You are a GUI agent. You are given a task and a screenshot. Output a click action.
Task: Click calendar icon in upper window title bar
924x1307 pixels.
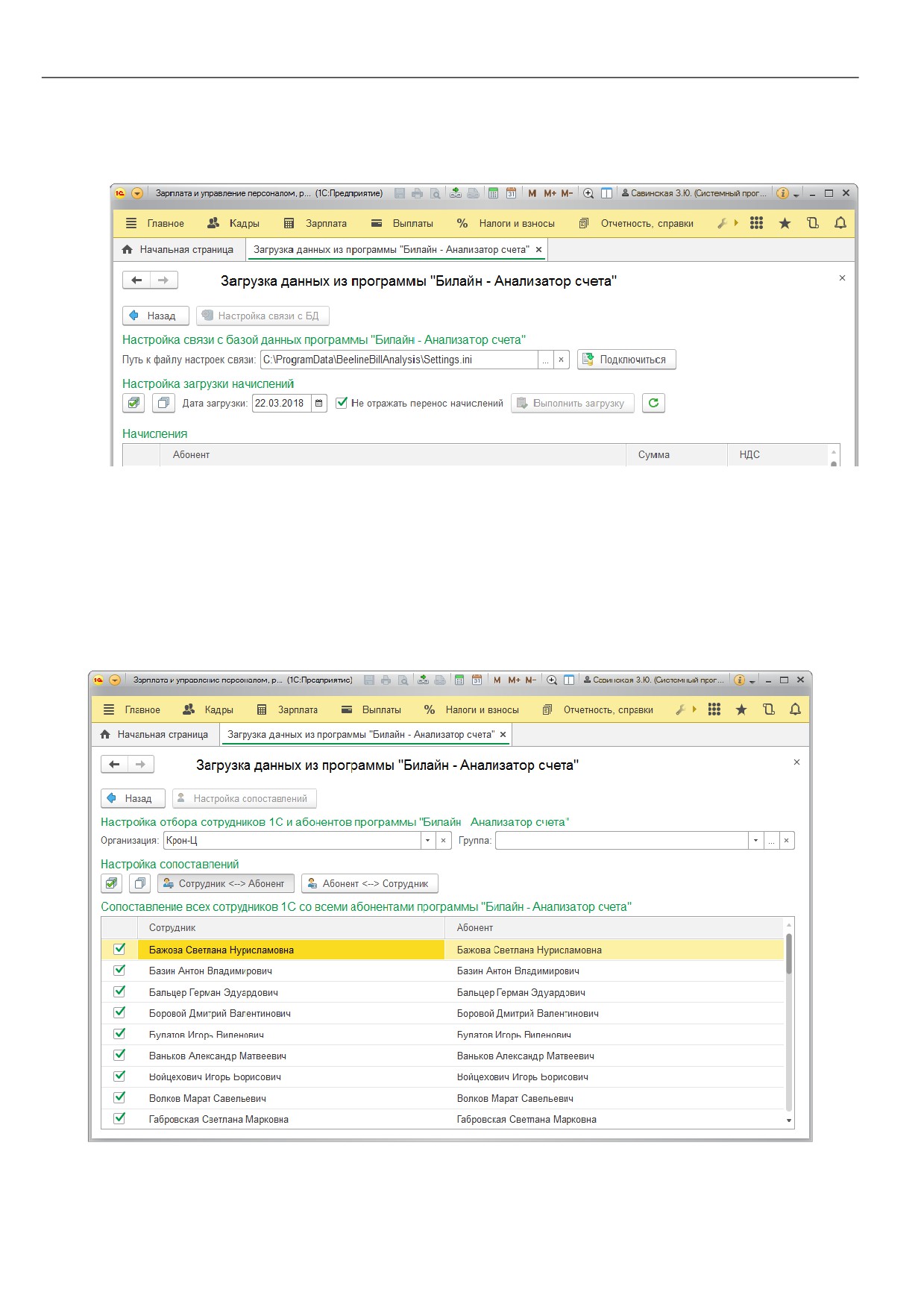511,193
